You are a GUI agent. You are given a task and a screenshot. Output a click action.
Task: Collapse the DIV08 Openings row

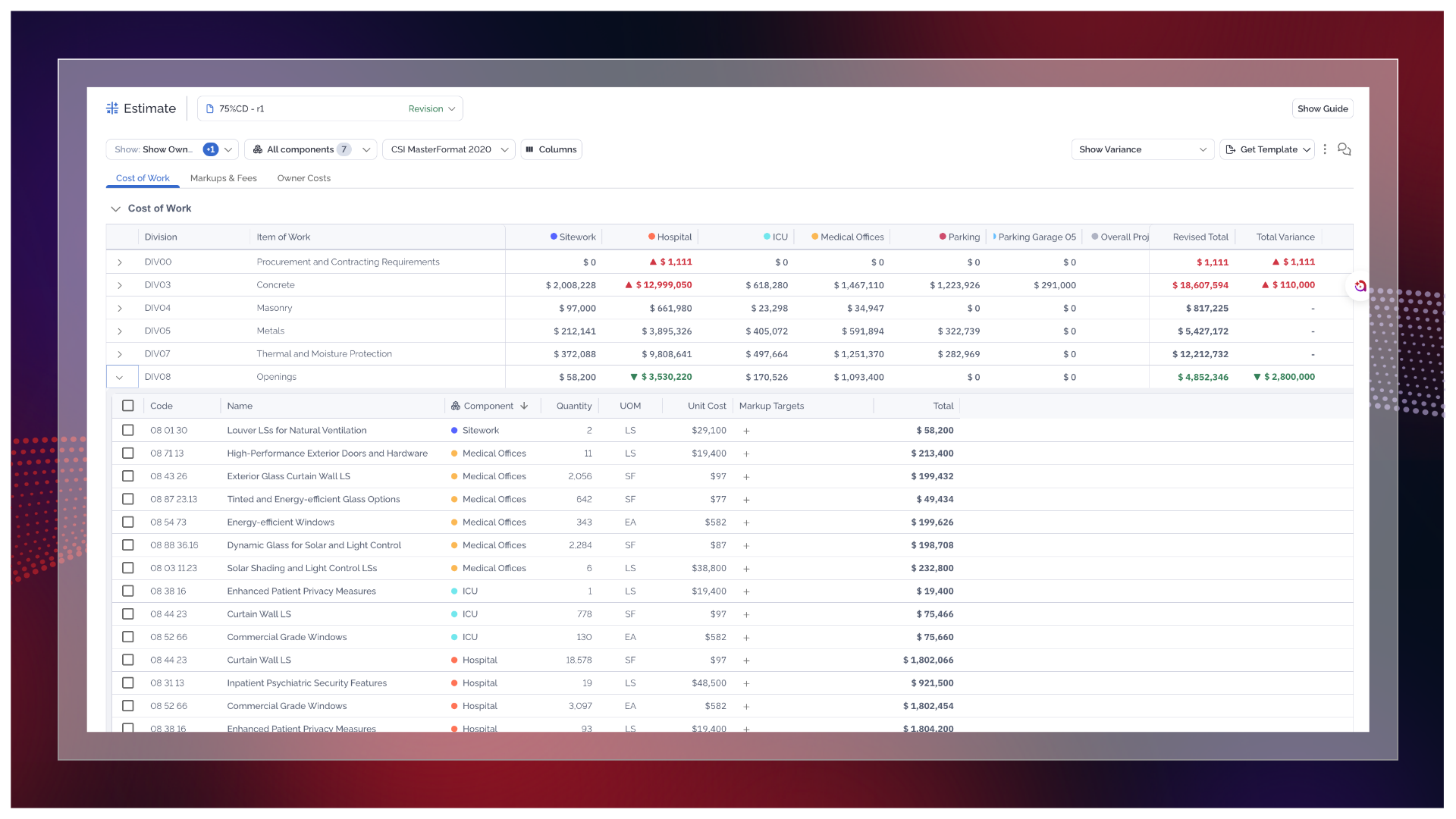[x=120, y=377]
